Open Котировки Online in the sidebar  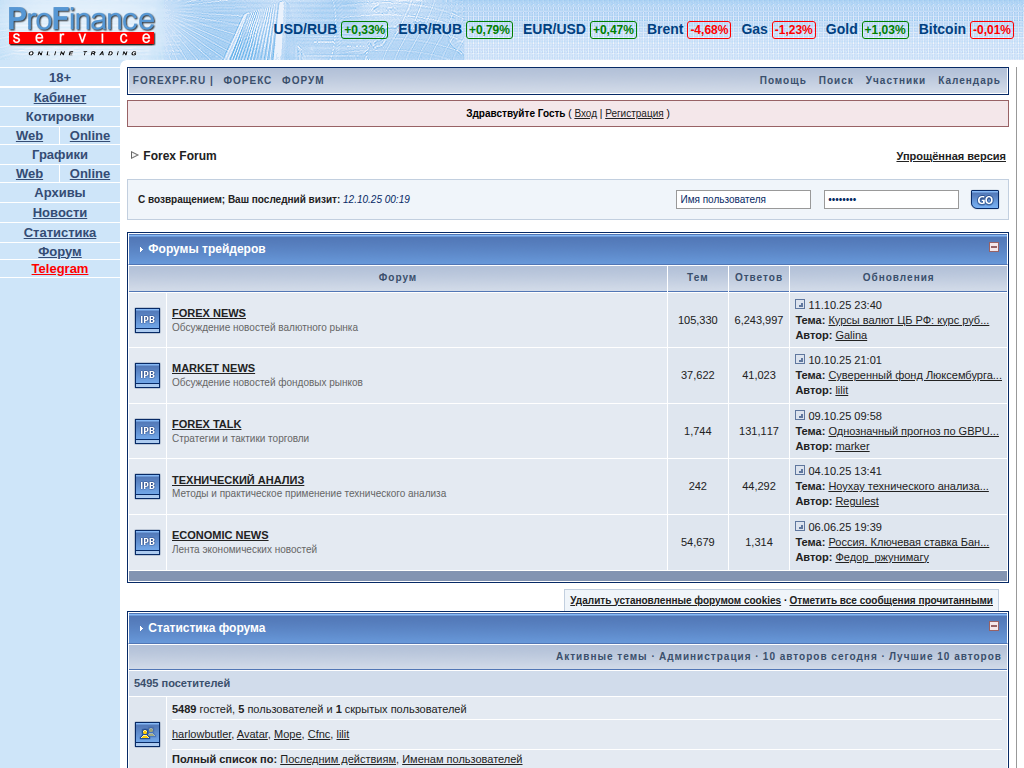click(x=90, y=136)
